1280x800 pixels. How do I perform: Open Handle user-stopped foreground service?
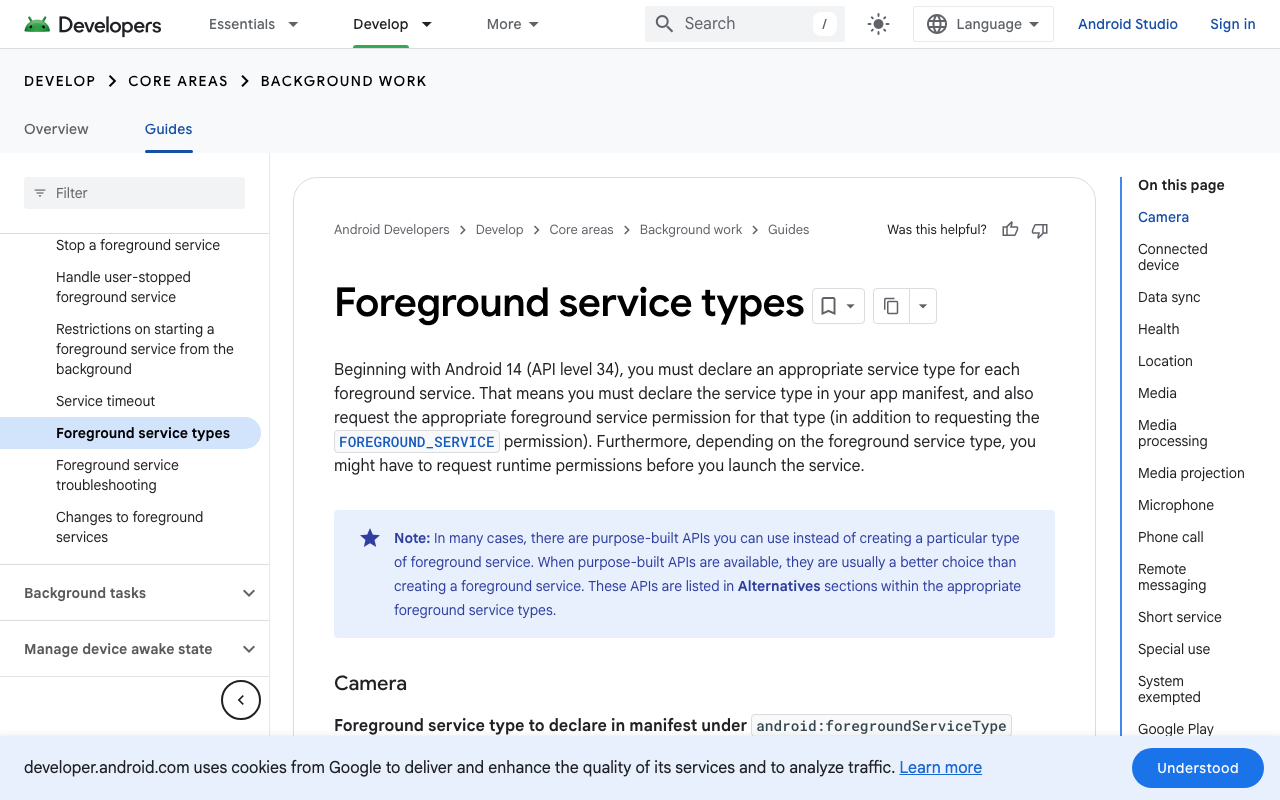point(123,287)
